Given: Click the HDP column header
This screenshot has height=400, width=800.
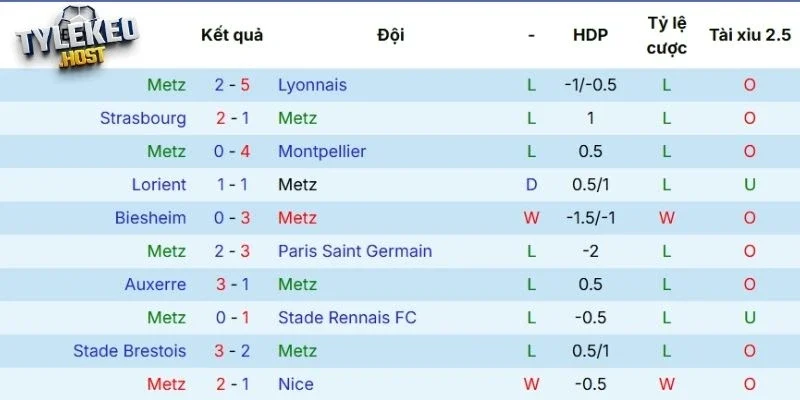Looking at the screenshot, I should coord(590,35).
